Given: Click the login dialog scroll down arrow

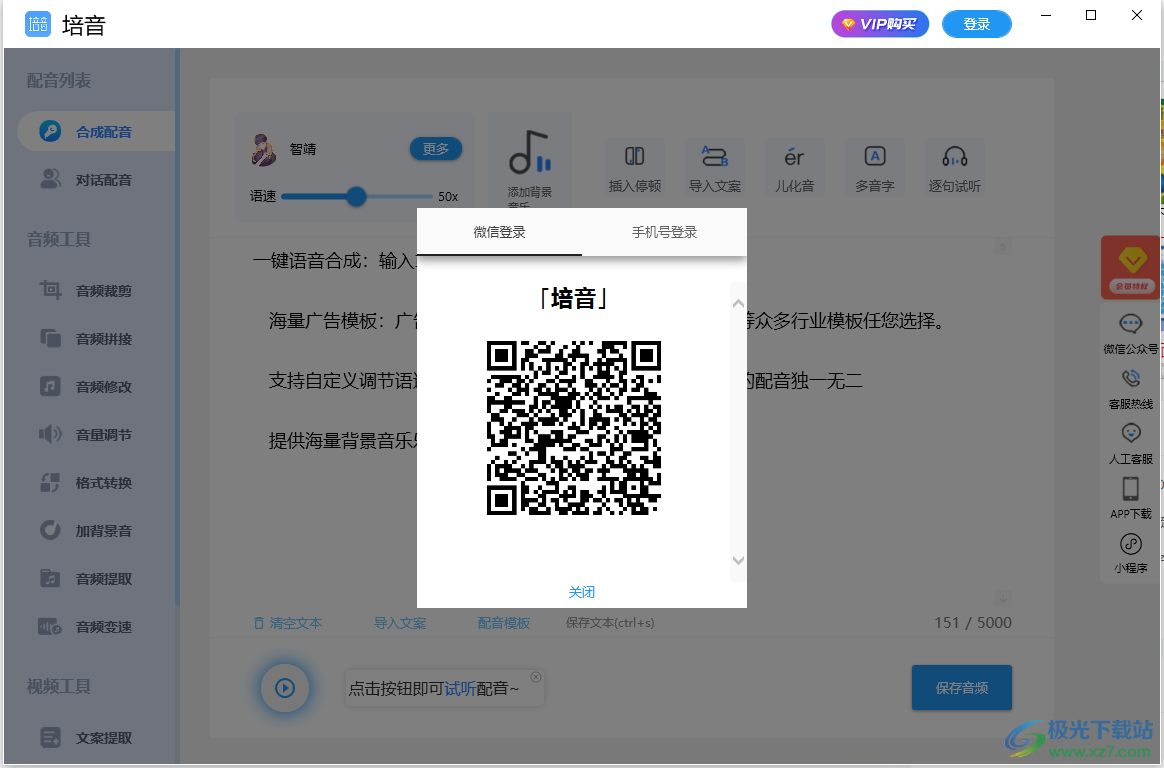Looking at the screenshot, I should tap(738, 560).
